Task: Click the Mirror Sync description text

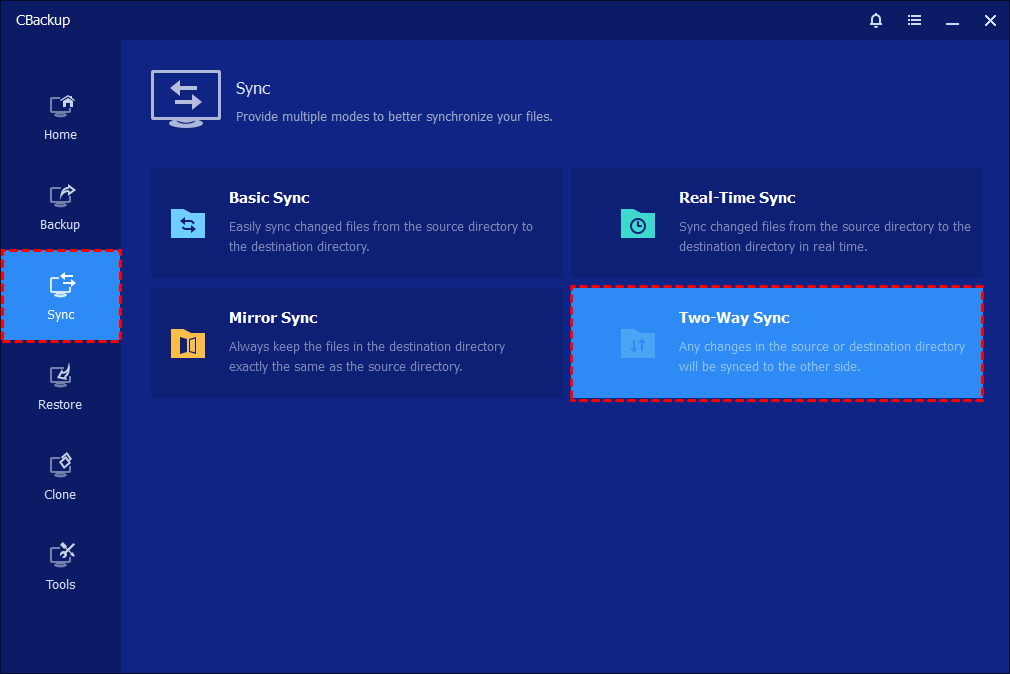Action: point(366,357)
